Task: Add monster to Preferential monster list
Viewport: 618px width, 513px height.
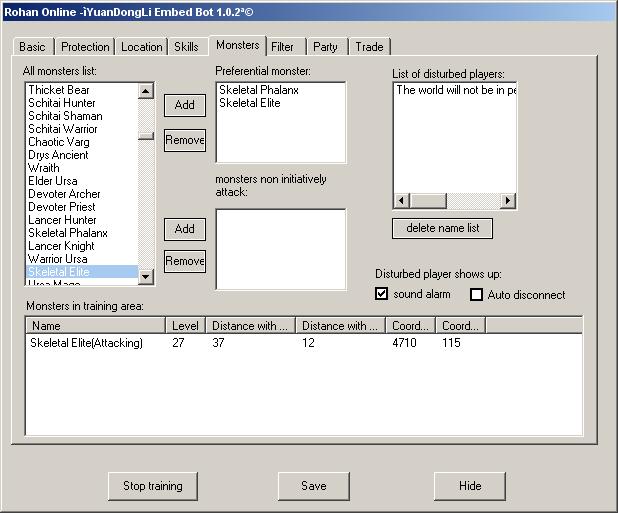Action: (x=185, y=105)
